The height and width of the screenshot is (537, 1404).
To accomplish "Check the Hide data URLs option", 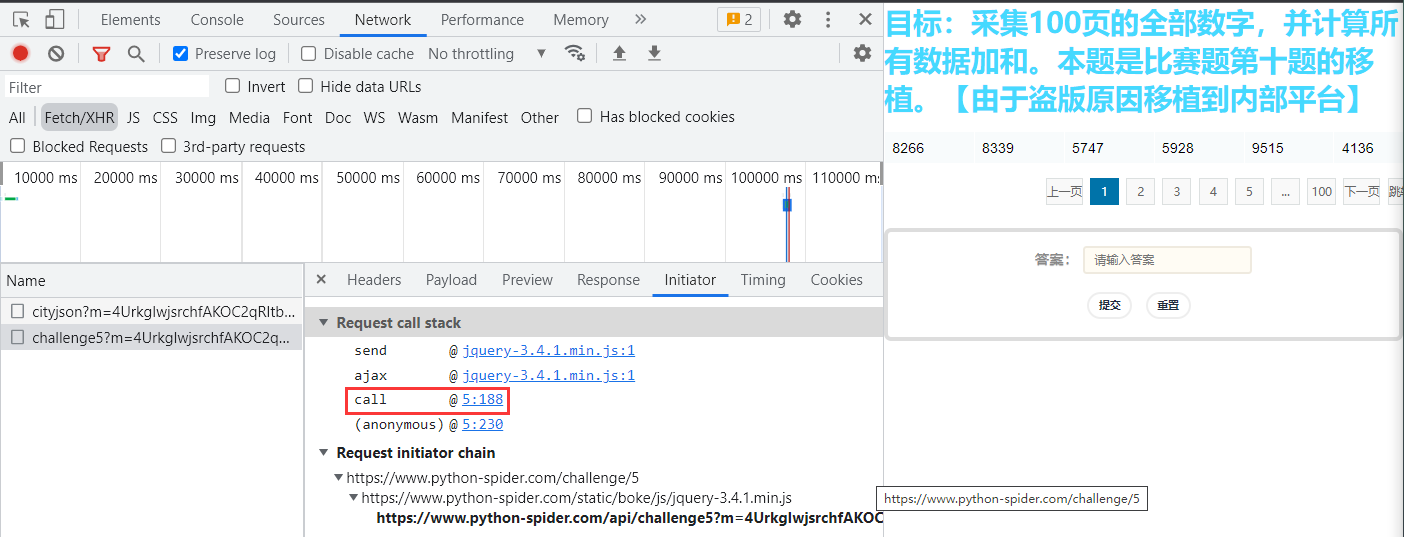I will [x=306, y=86].
